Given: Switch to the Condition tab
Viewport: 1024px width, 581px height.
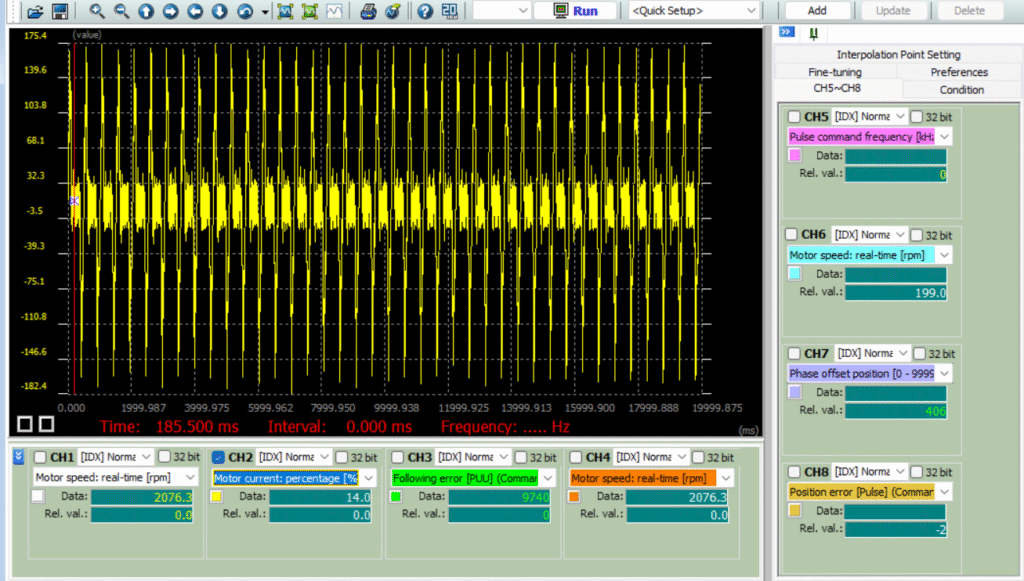Looking at the screenshot, I should click(x=960, y=89).
